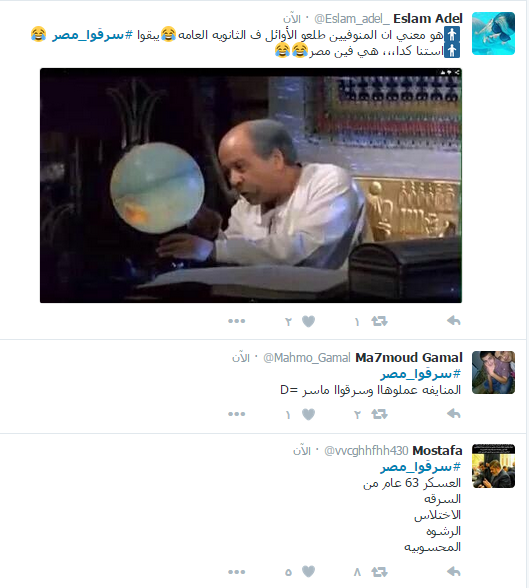
Task: Retweet Ma7moud Gamal's tweet
Action: (379, 414)
